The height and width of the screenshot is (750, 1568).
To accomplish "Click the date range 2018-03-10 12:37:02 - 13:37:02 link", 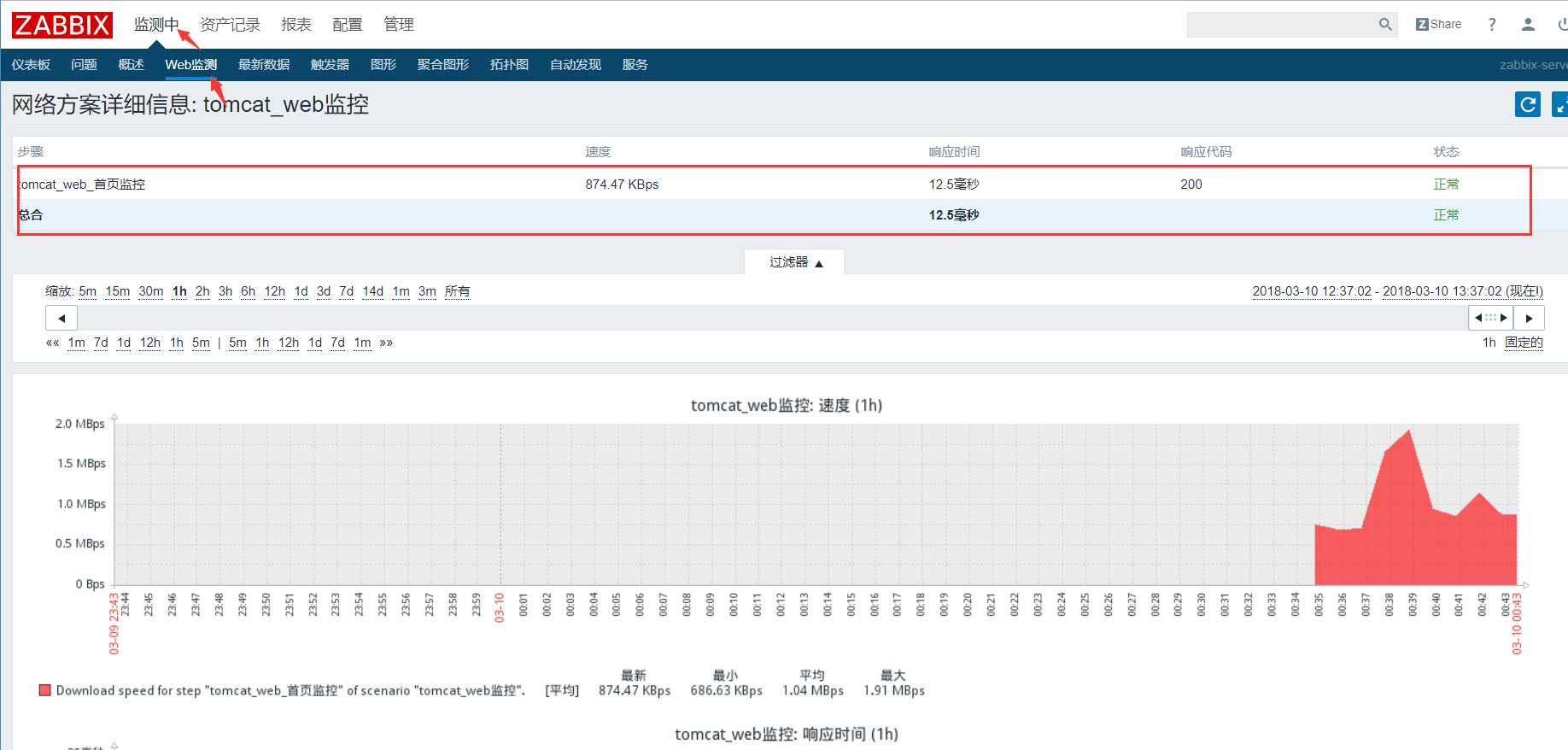I will [1398, 291].
